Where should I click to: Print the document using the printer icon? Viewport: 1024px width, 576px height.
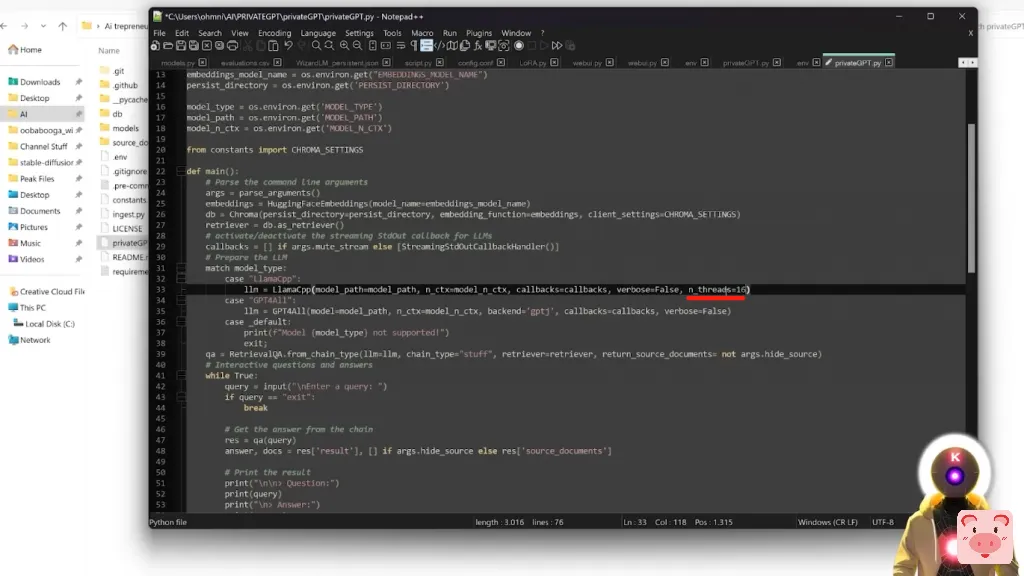[x=232, y=46]
